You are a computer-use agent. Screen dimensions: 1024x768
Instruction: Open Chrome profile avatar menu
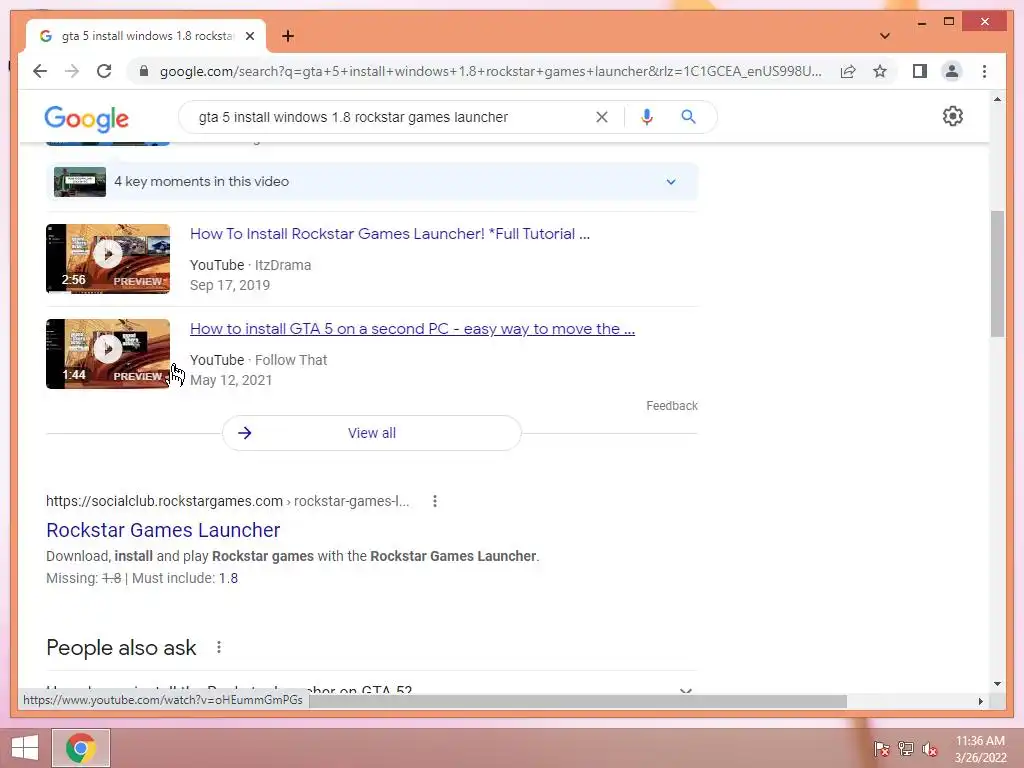pyautogui.click(x=952, y=71)
